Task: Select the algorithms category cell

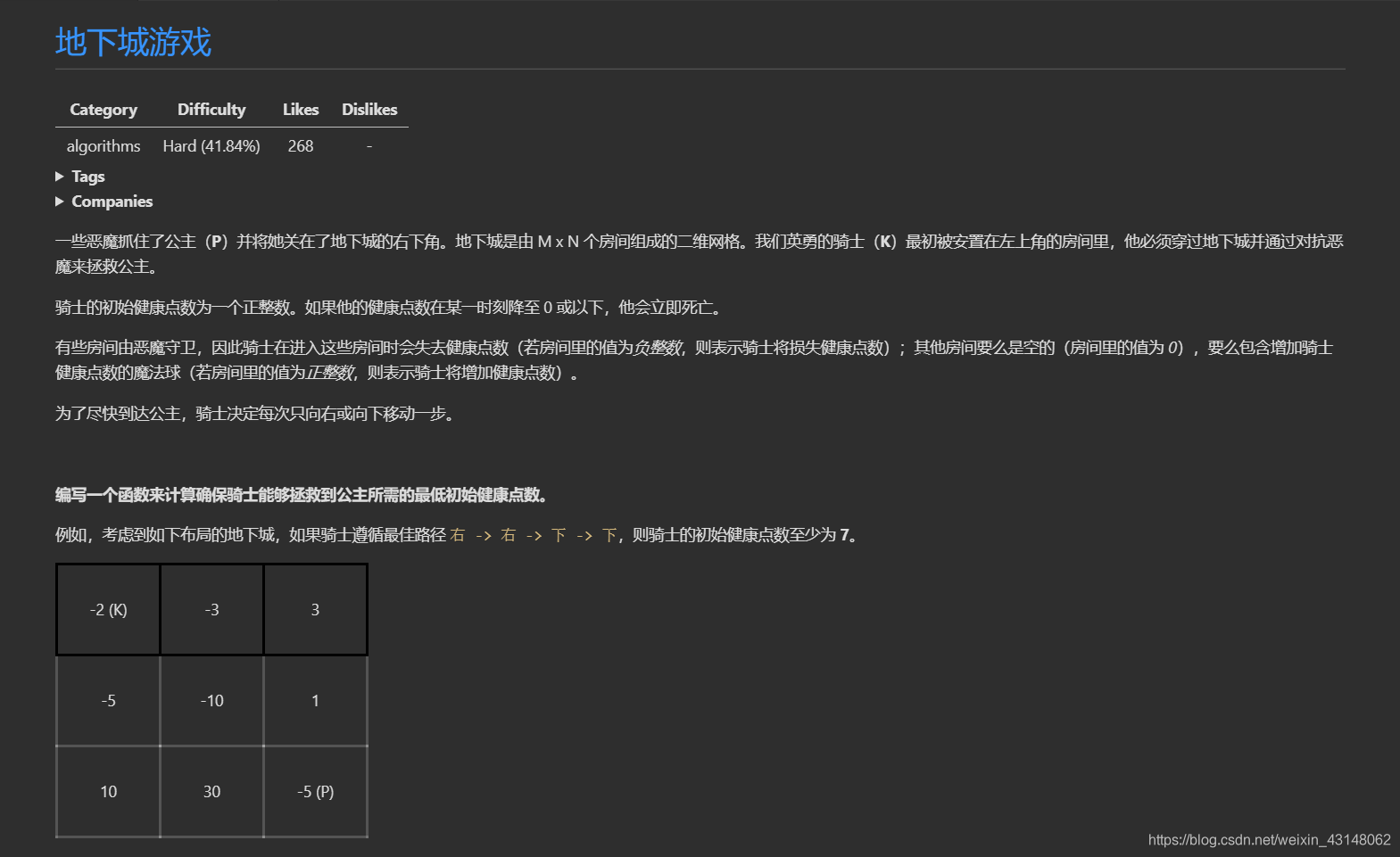Action: pos(104,145)
